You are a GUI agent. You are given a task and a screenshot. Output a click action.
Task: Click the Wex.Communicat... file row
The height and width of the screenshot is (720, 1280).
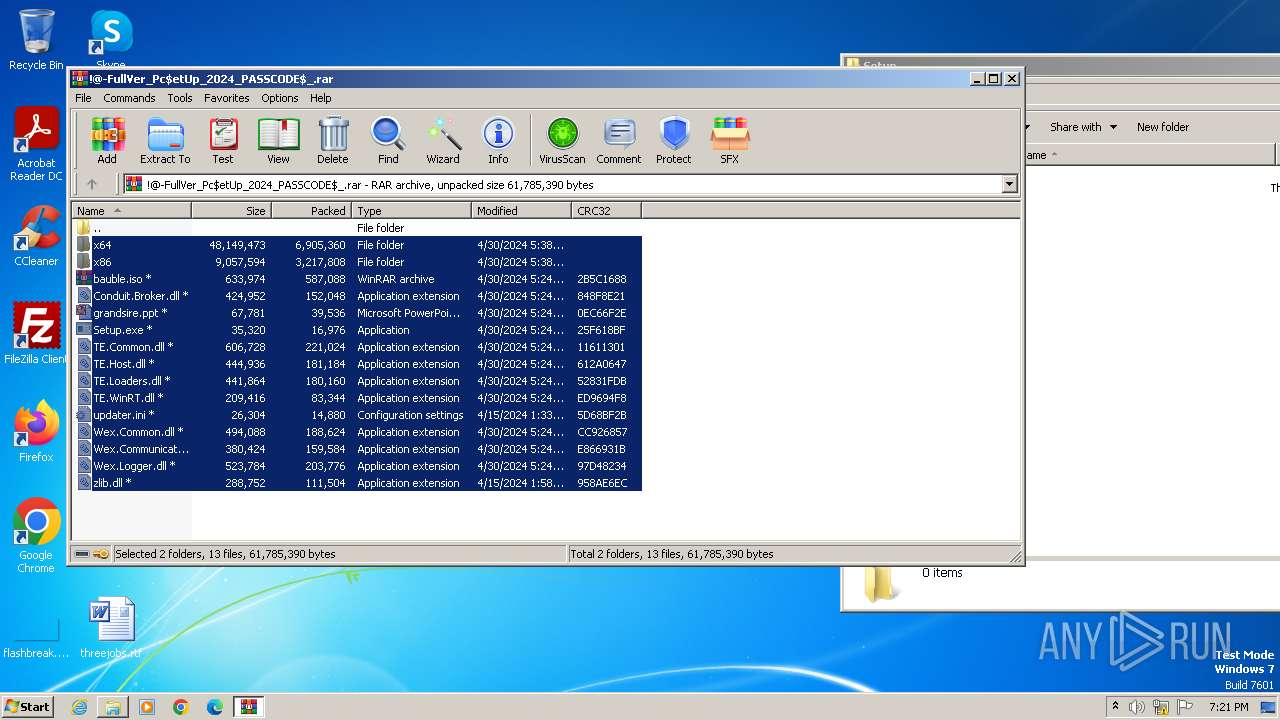pyautogui.click(x=358, y=449)
